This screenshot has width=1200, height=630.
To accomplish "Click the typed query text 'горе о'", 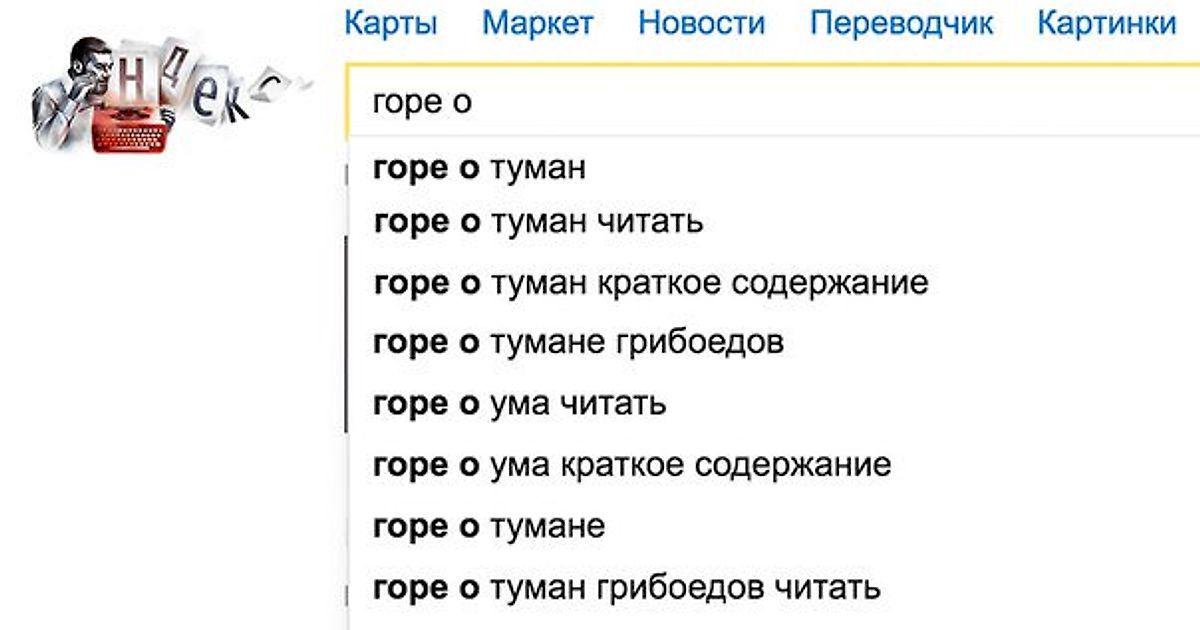I will click(x=421, y=103).
